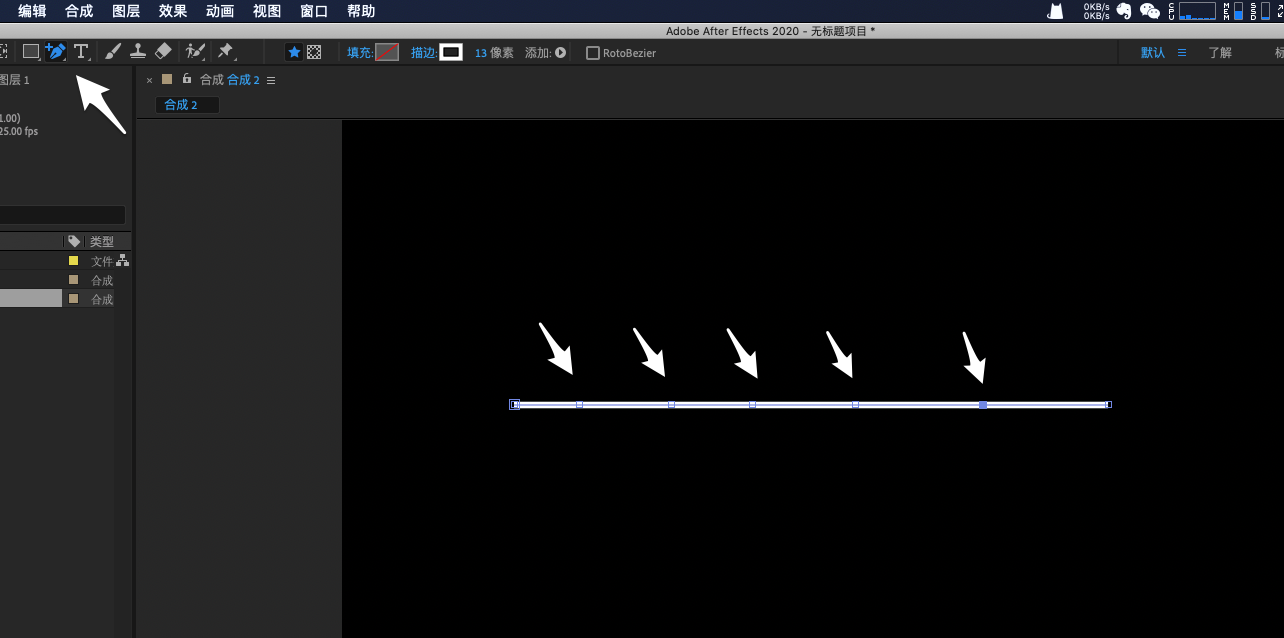The image size is (1284, 638).
Task: Enable the checkerboard 'Tool Creates Mask' option
Action: [x=314, y=52]
